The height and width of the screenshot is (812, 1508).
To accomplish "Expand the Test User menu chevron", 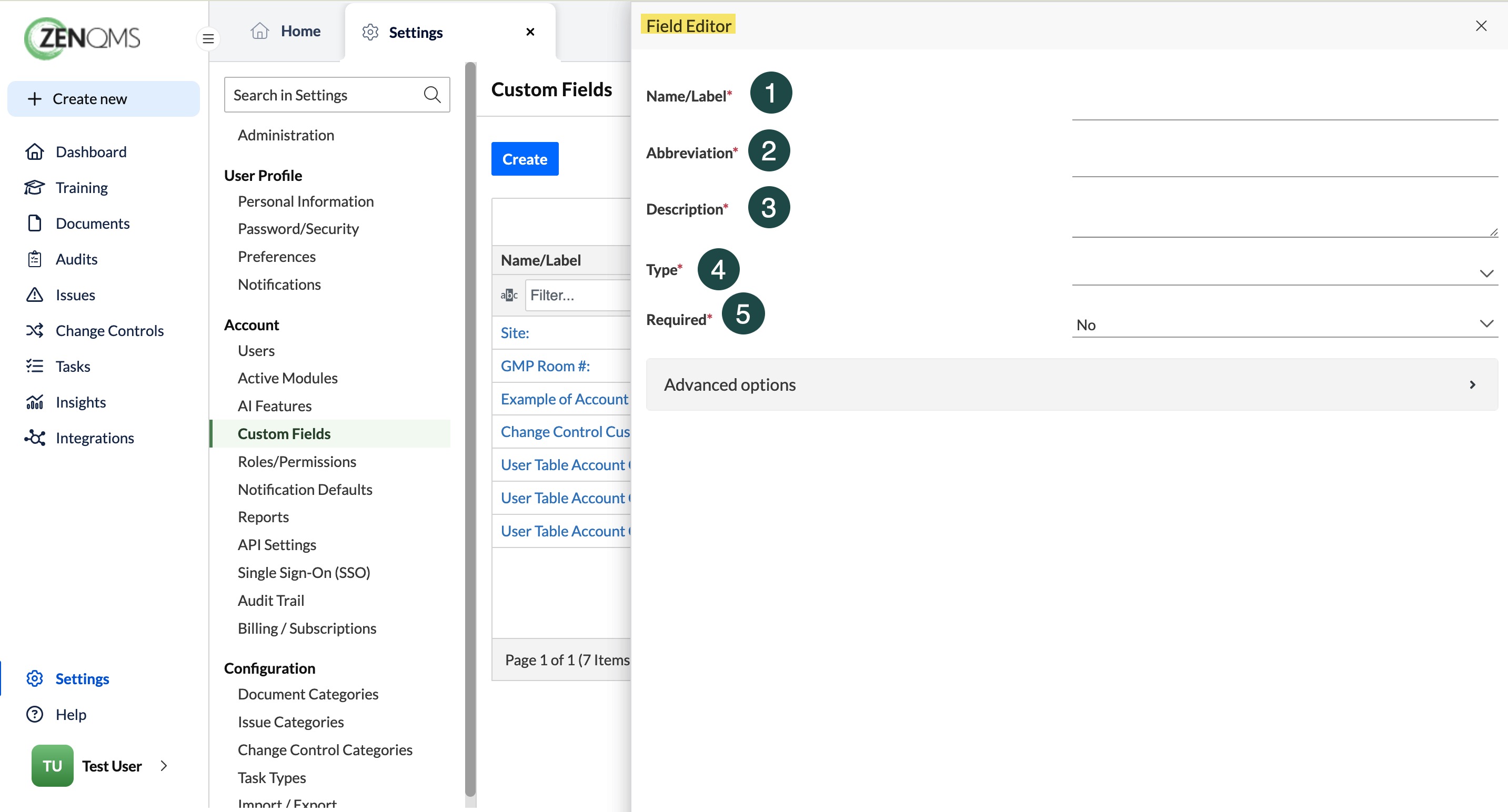I will pos(164,766).
